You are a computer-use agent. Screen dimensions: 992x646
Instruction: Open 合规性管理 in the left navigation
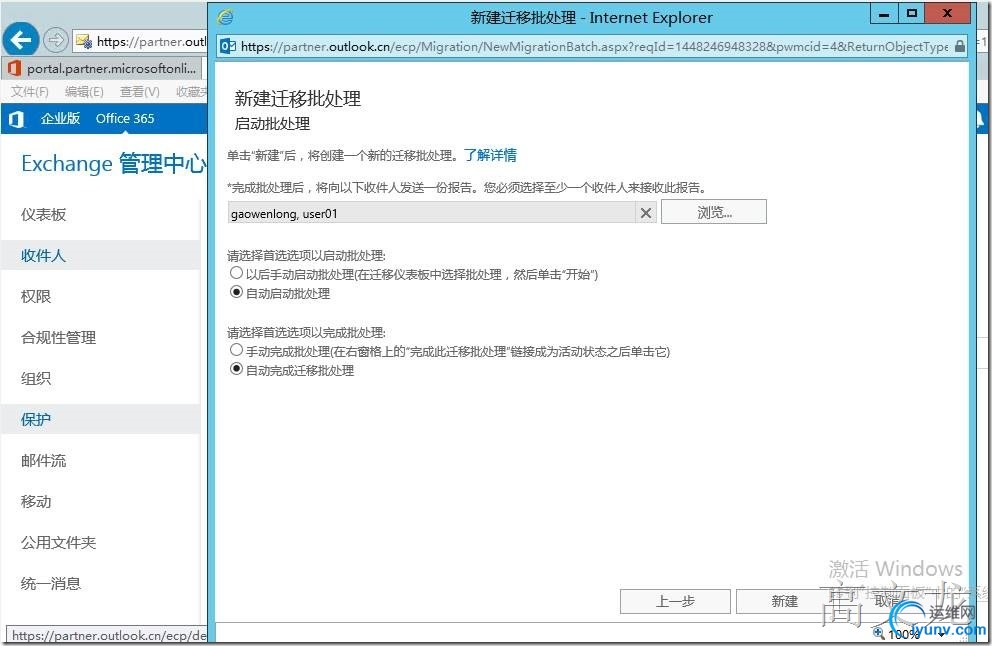[x=58, y=338]
